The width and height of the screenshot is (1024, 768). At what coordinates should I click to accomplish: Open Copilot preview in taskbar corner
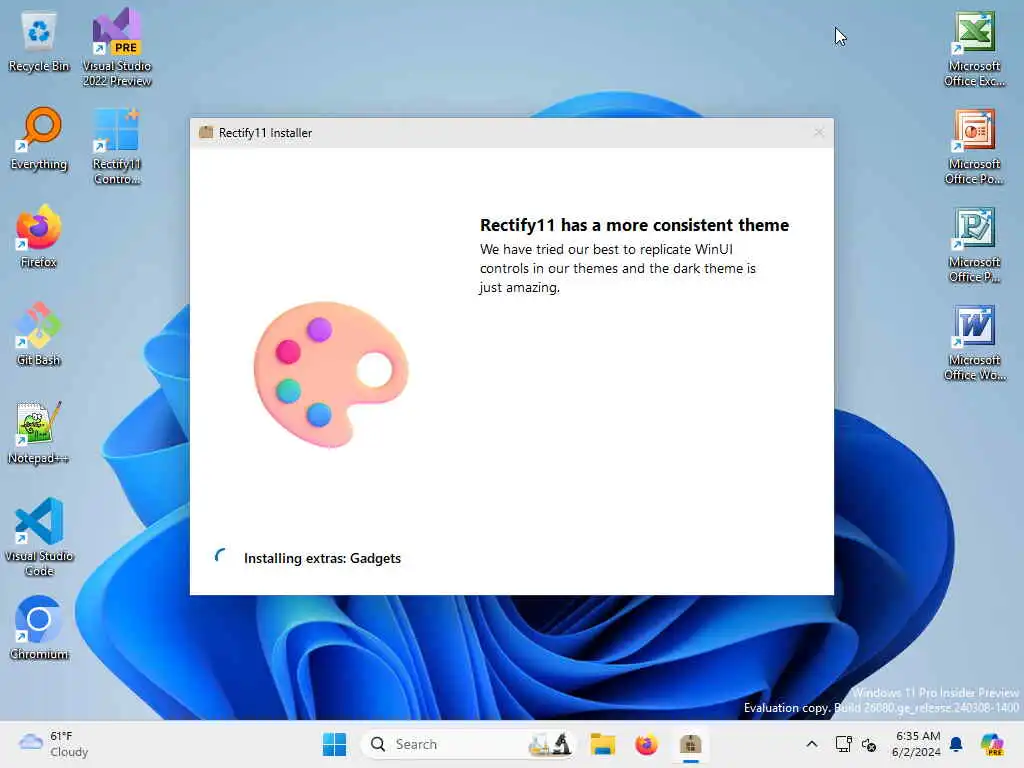click(991, 744)
